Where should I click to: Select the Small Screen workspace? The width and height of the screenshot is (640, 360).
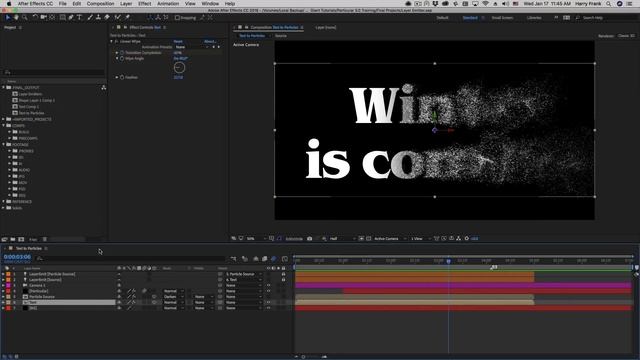click(502, 18)
